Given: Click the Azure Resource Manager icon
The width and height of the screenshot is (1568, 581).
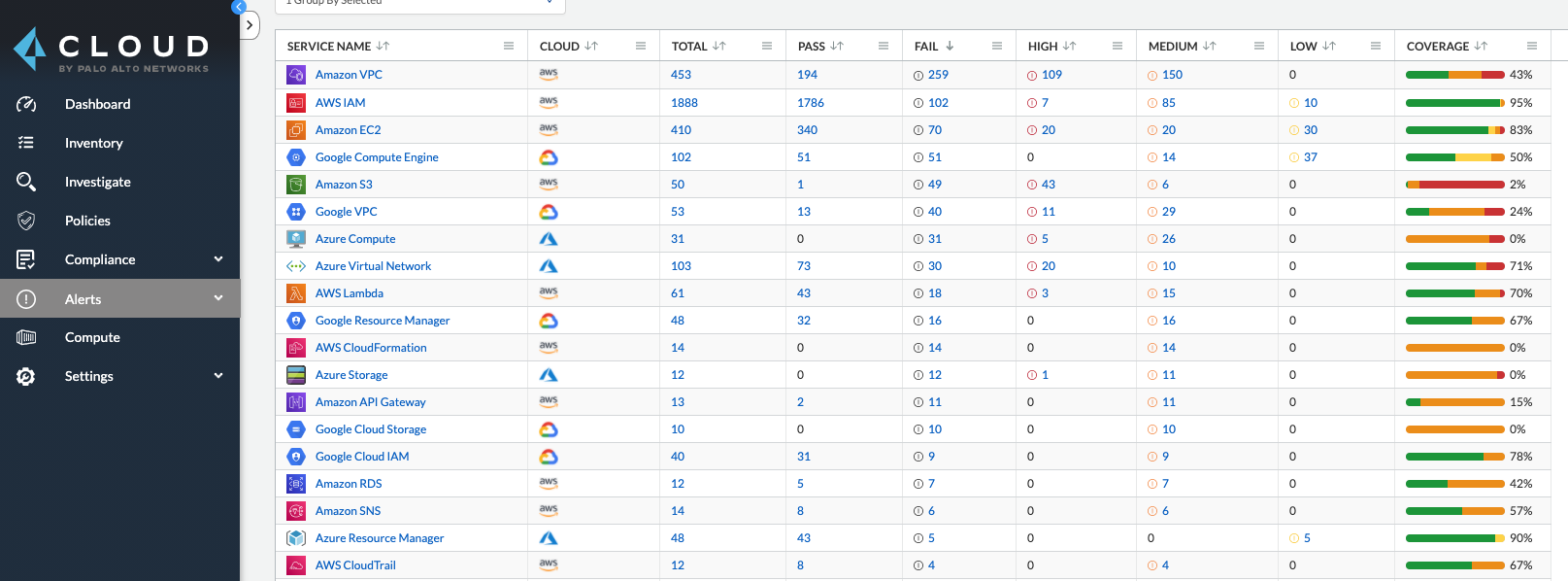Looking at the screenshot, I should coord(296,537).
